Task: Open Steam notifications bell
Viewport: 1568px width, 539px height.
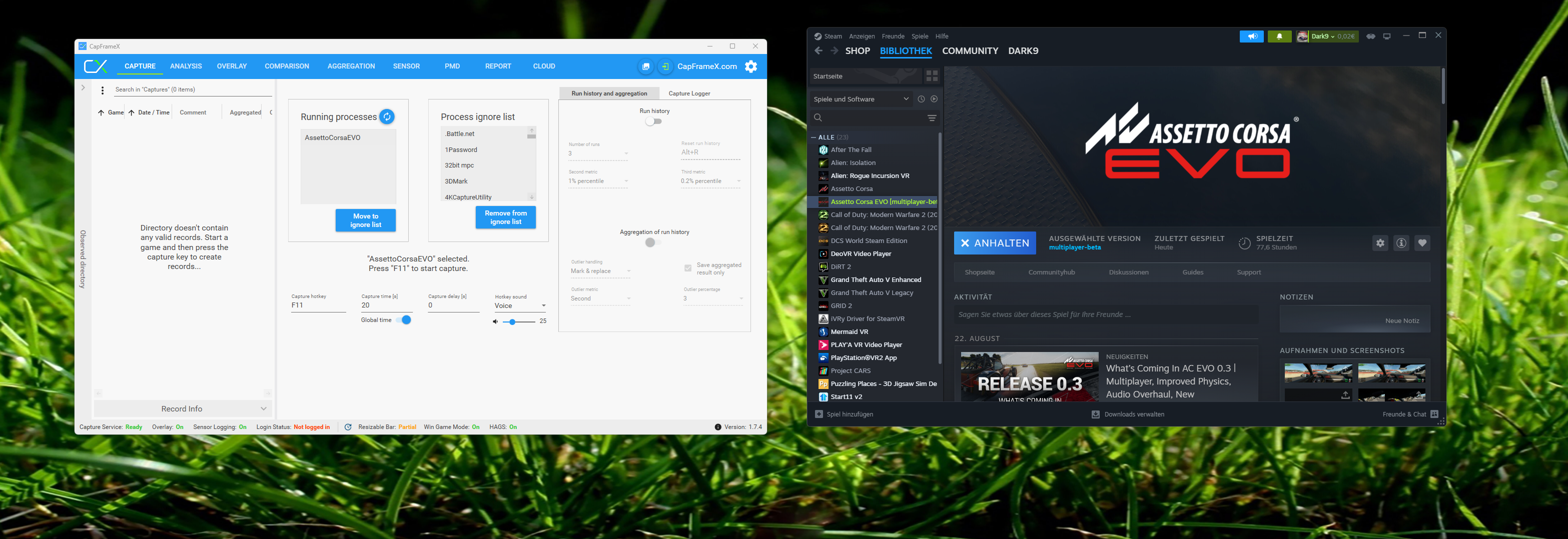Action: coord(1279,36)
